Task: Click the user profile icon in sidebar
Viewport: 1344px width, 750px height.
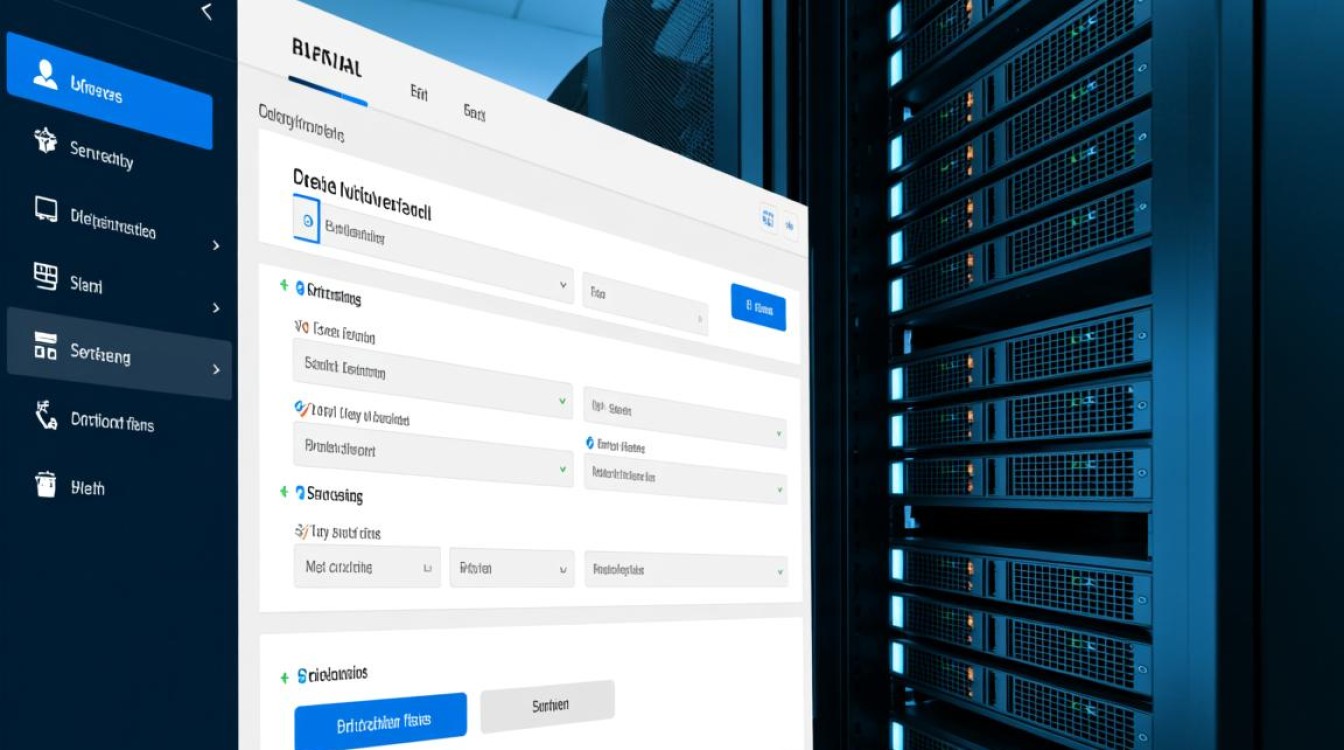Action: pos(45,74)
